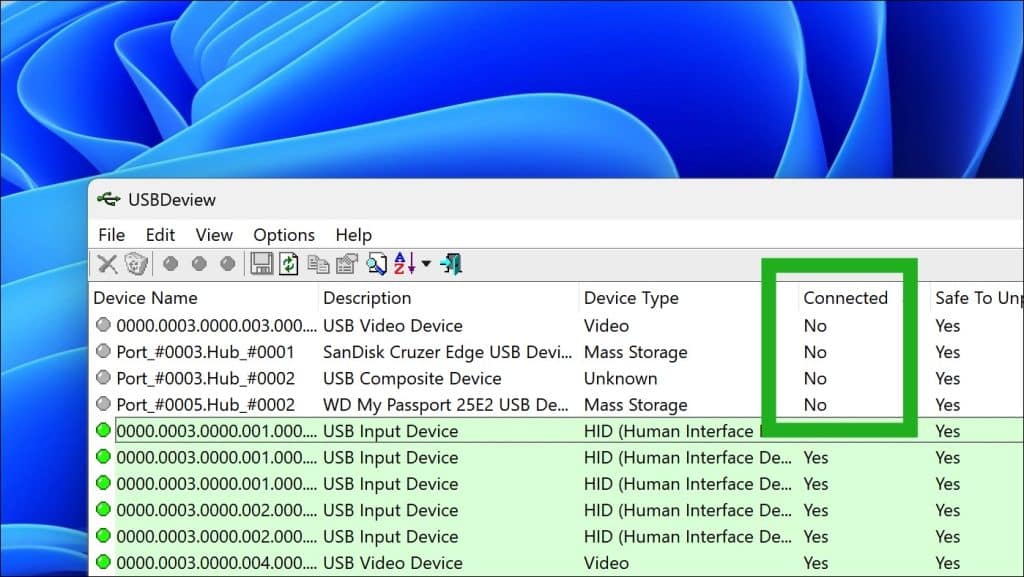Refresh the device list with the green arrows icon
The image size is (1024, 577).
[289, 264]
